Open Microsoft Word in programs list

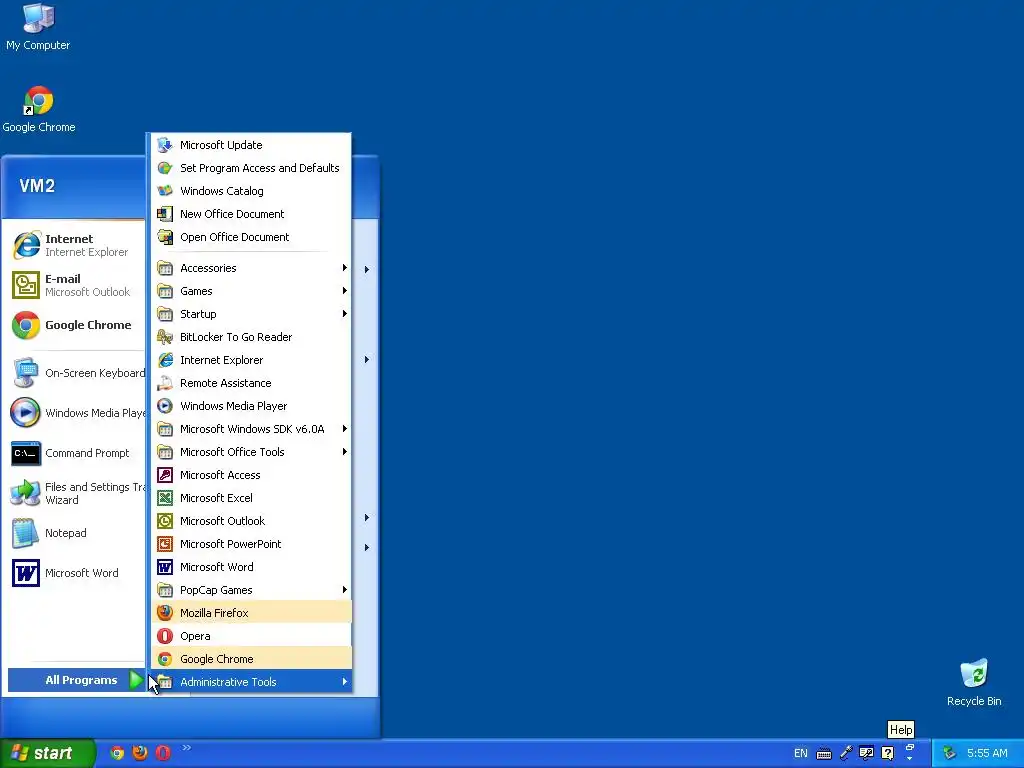click(251, 567)
